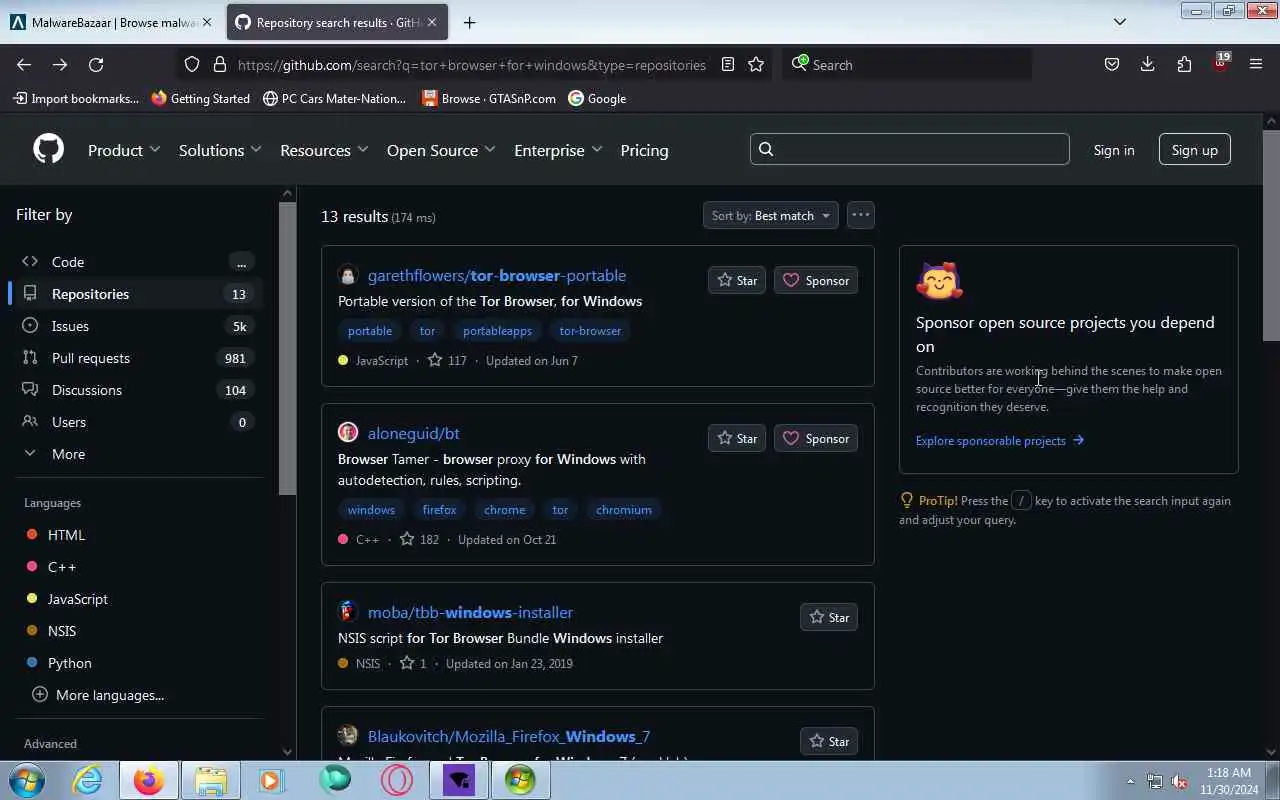Open a new browser tab with plus
1280x800 pixels.
[469, 22]
